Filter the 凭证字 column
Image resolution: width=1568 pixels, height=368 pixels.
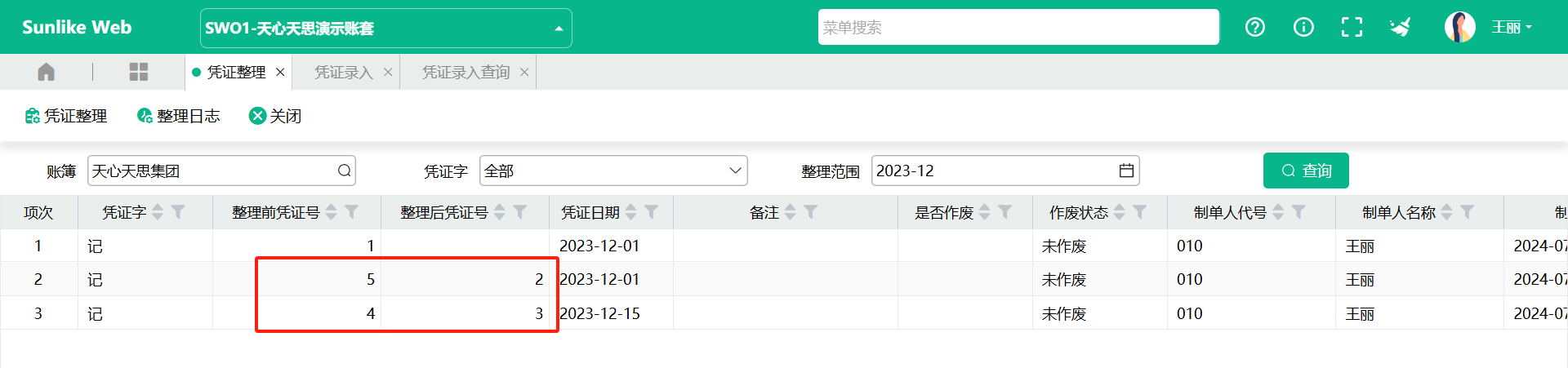point(178,212)
